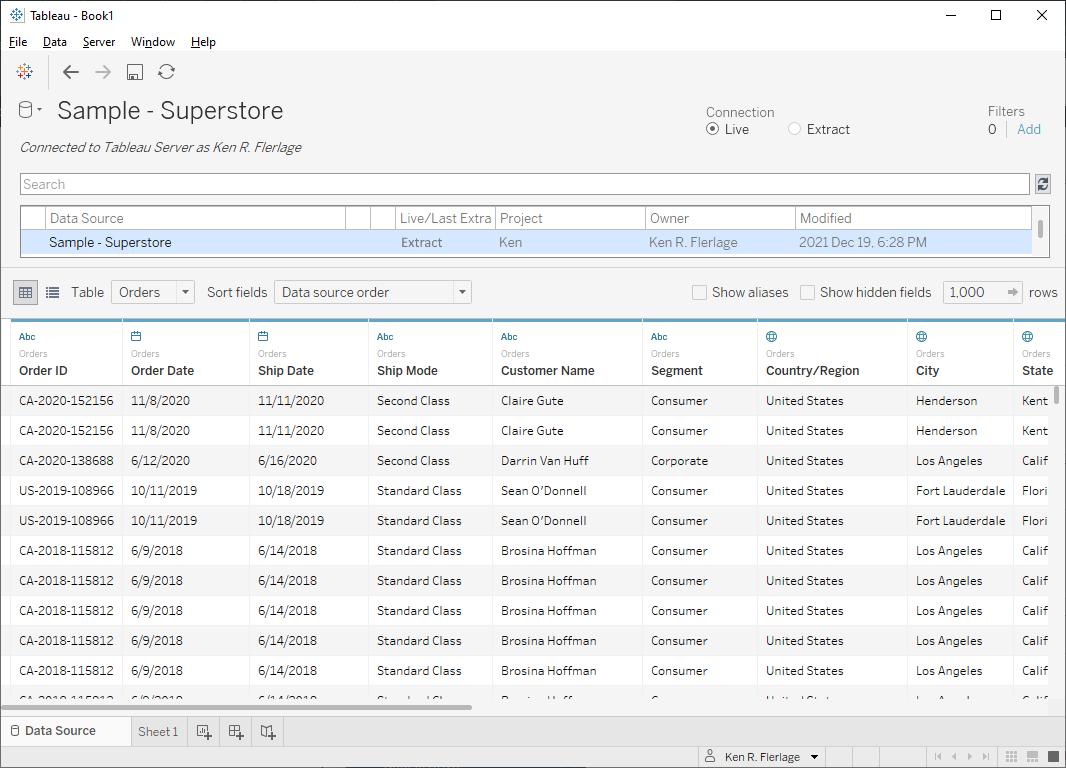Go back with the left arrow icon

point(71,71)
